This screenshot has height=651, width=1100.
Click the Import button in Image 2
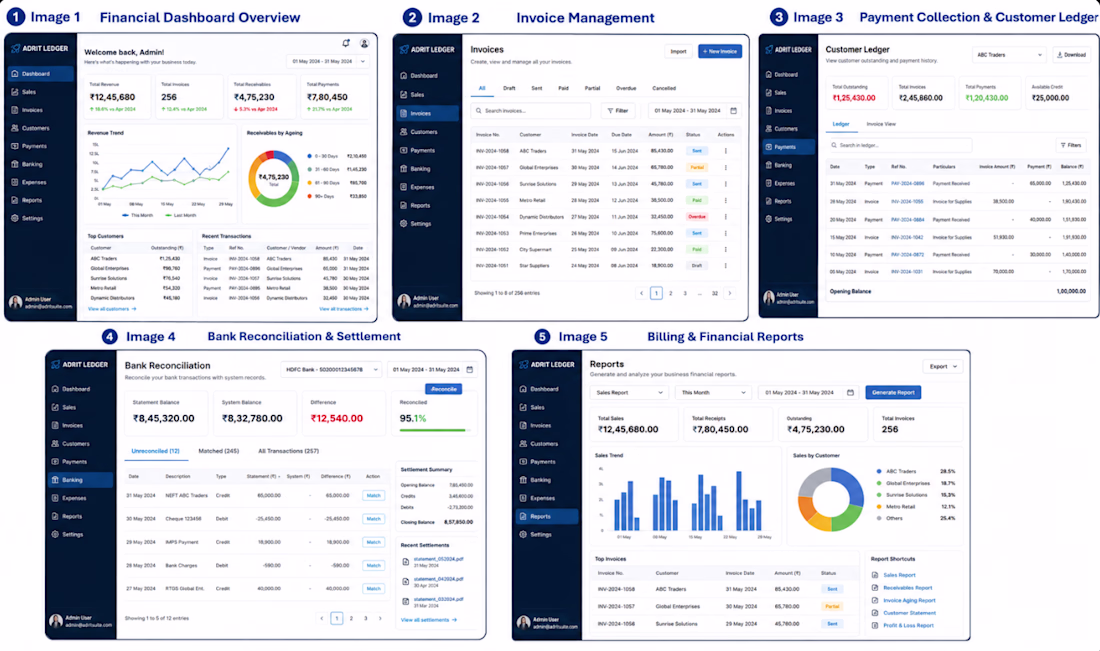(x=678, y=51)
